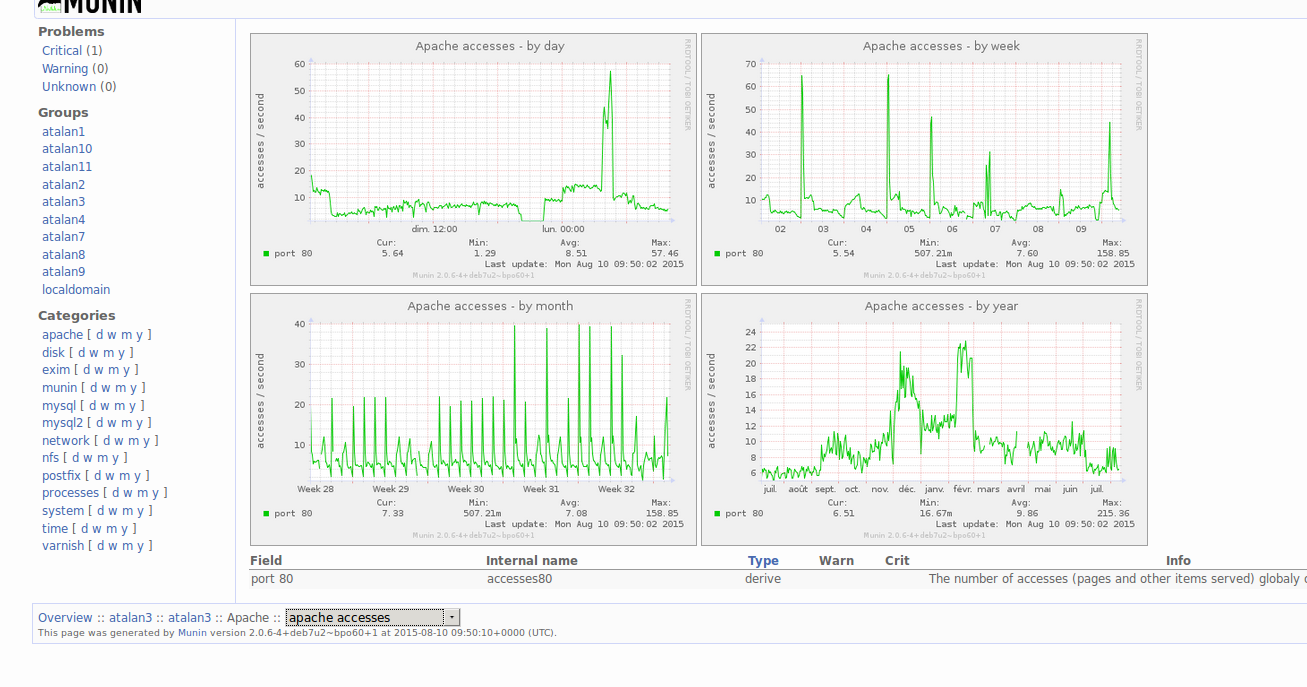Go to group atalan11
Image resolution: width=1307 pixels, height=687 pixels.
(67, 167)
